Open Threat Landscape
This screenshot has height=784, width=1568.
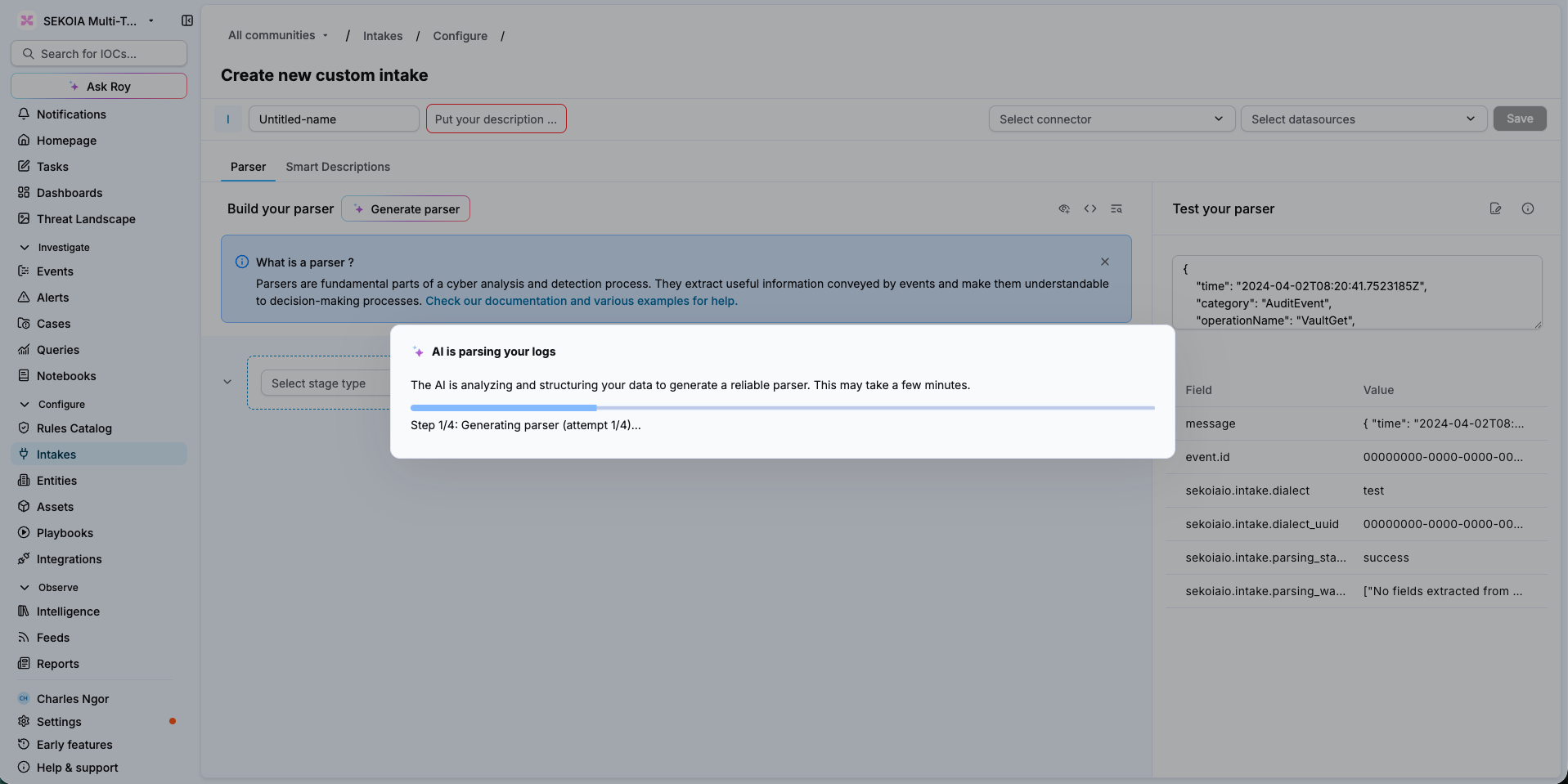(x=86, y=219)
